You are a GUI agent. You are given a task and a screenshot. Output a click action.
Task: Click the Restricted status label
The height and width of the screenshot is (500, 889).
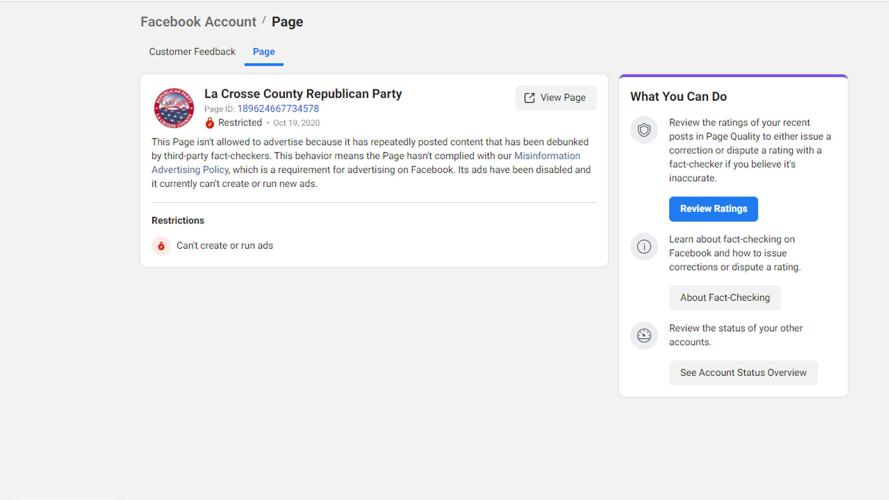pyautogui.click(x=240, y=122)
